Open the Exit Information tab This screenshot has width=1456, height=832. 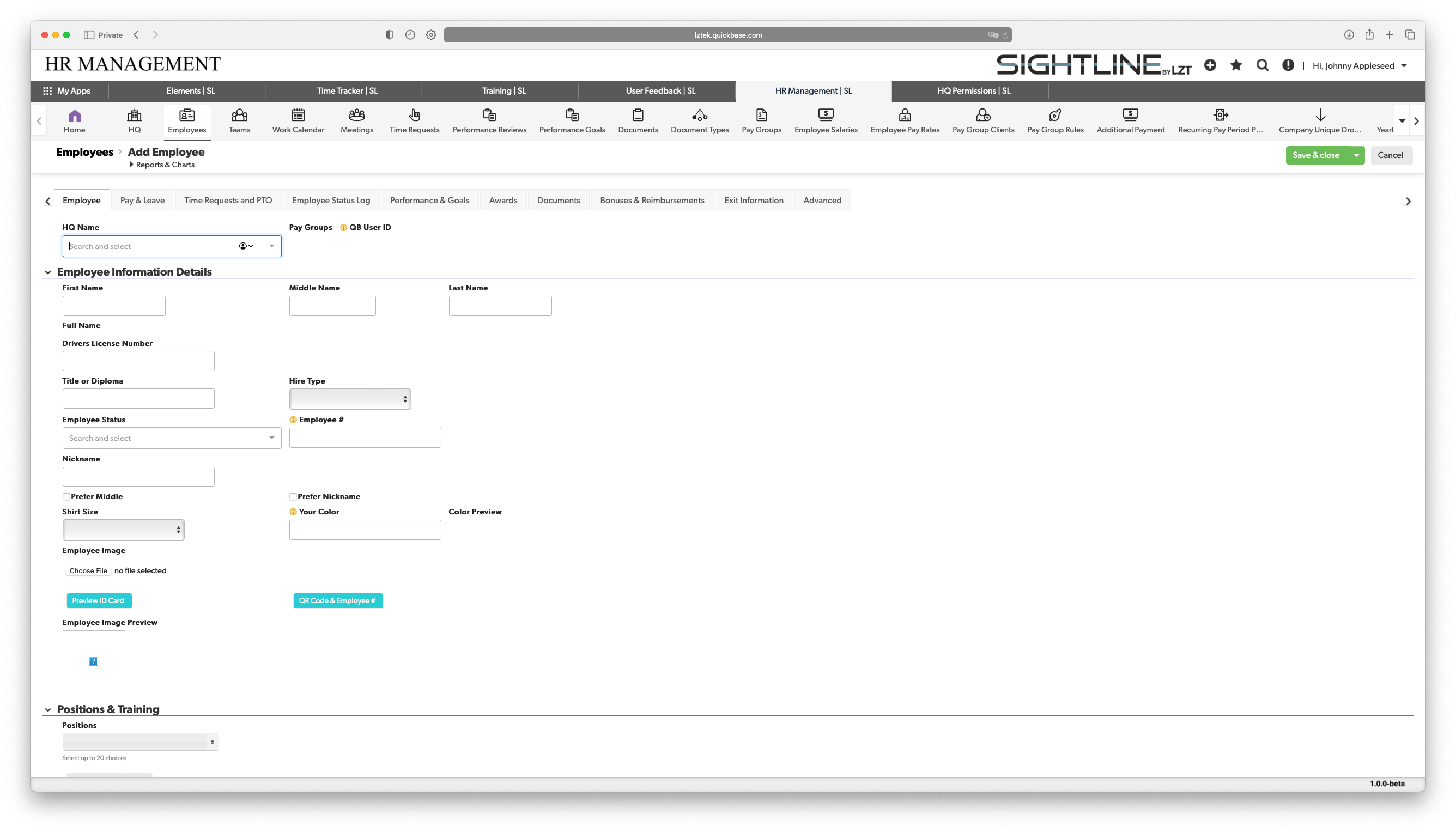click(753, 201)
